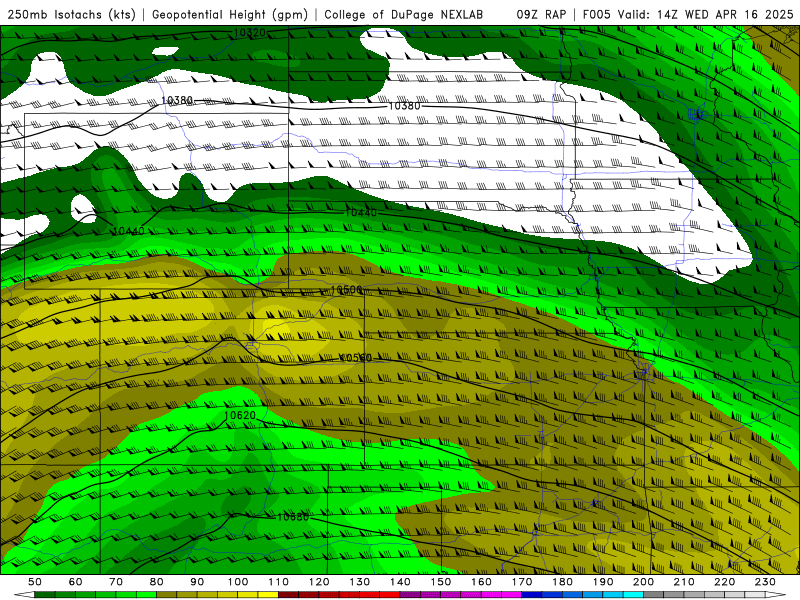This screenshot has width=800, height=600.
Task: Click the 10320 height contour label
Action: click(249, 33)
